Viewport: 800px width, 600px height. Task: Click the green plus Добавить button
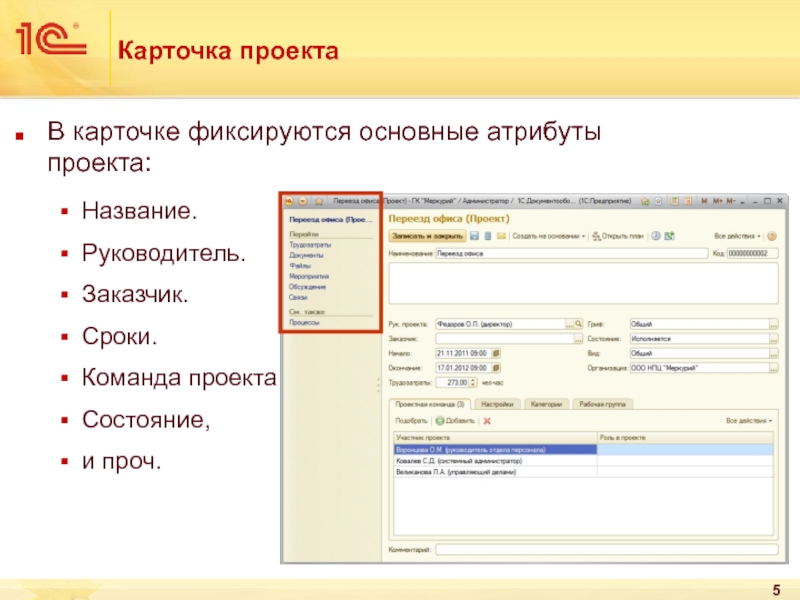point(456,421)
